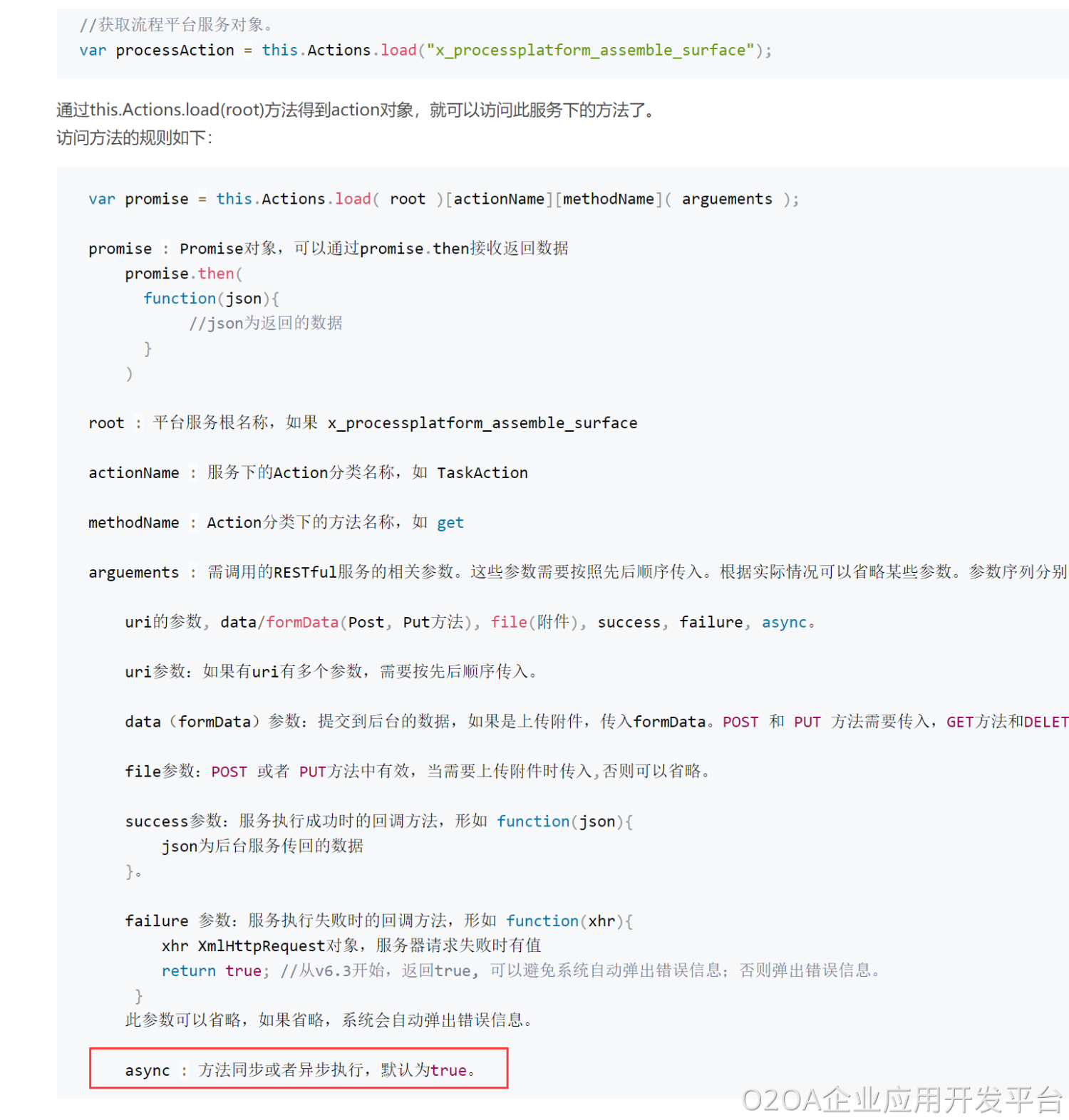Click the 'arguements' parameter description line

click(577, 572)
